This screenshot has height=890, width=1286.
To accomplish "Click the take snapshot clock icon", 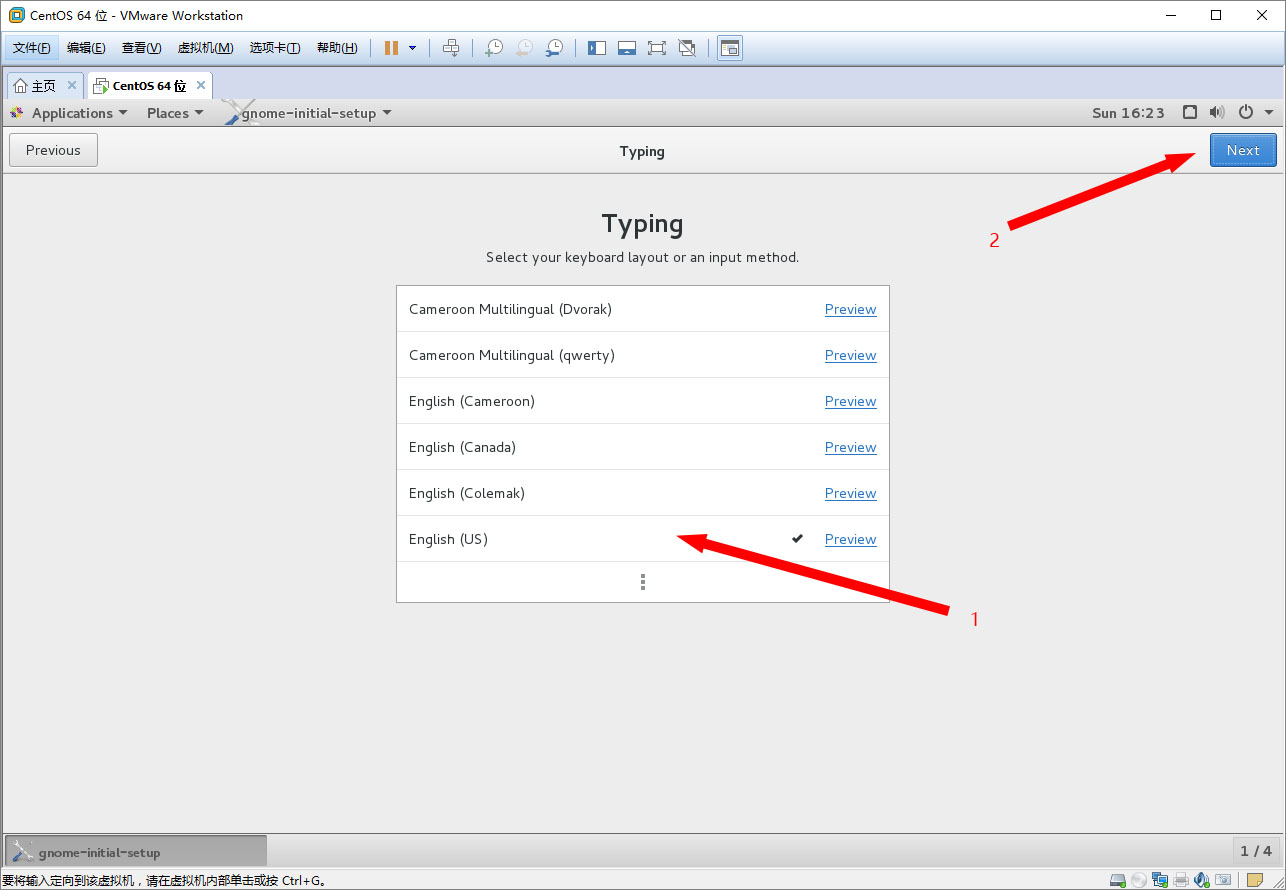I will pos(493,48).
